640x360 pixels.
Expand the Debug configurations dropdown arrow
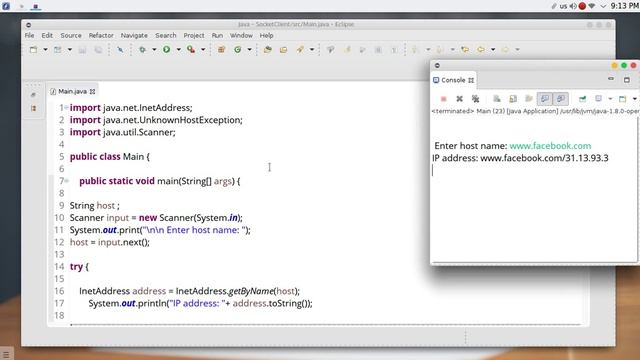154,50
